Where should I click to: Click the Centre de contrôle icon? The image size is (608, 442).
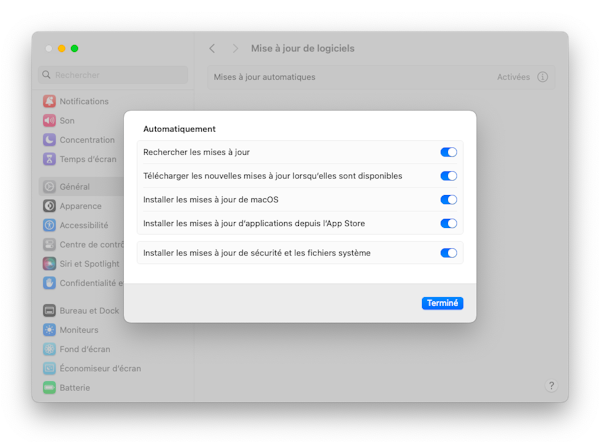point(49,244)
